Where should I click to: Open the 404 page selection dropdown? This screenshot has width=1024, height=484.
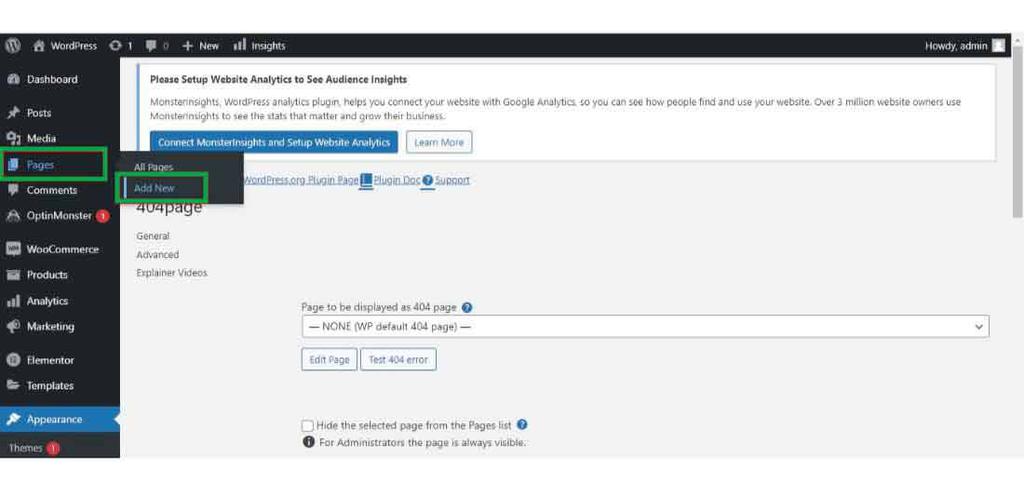[644, 327]
